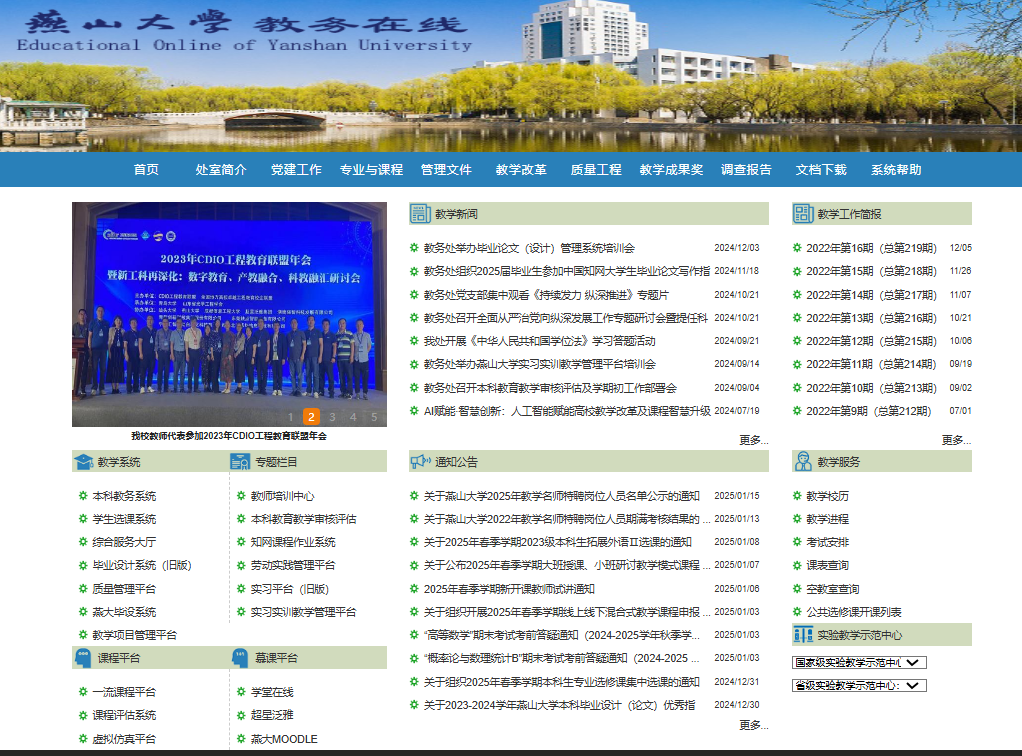
Task: Click the 教学新闻 section header icon
Action: pyautogui.click(x=420, y=214)
